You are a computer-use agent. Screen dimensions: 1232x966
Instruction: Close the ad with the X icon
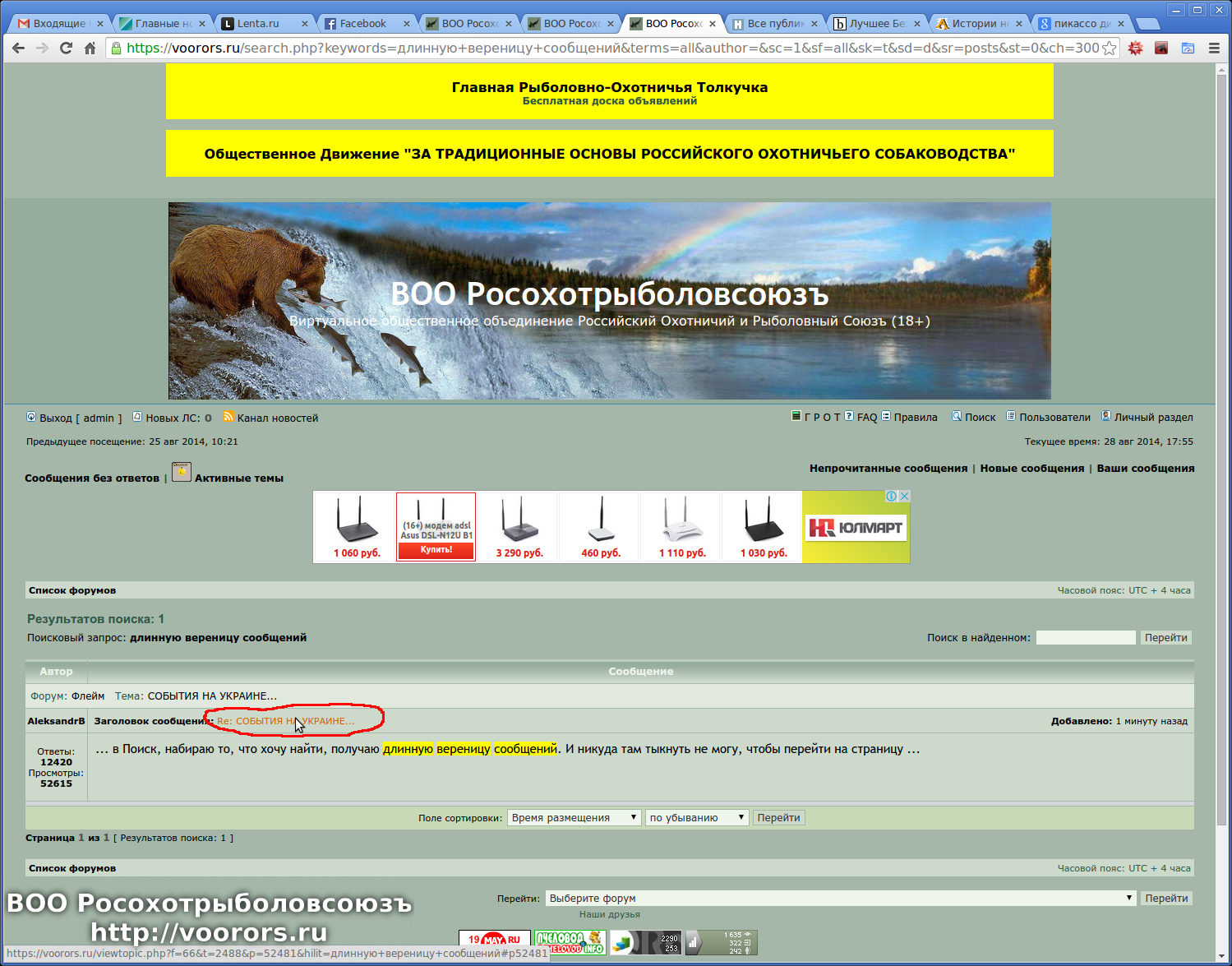point(904,497)
